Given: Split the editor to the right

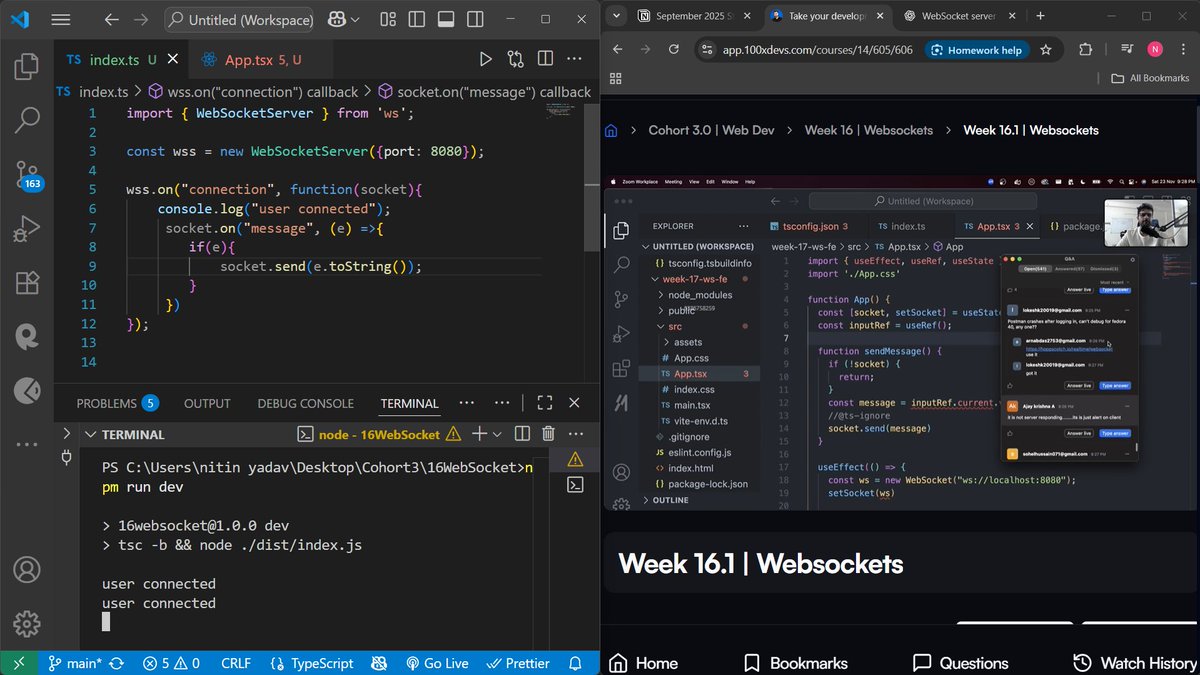Looking at the screenshot, I should pyautogui.click(x=546, y=59).
